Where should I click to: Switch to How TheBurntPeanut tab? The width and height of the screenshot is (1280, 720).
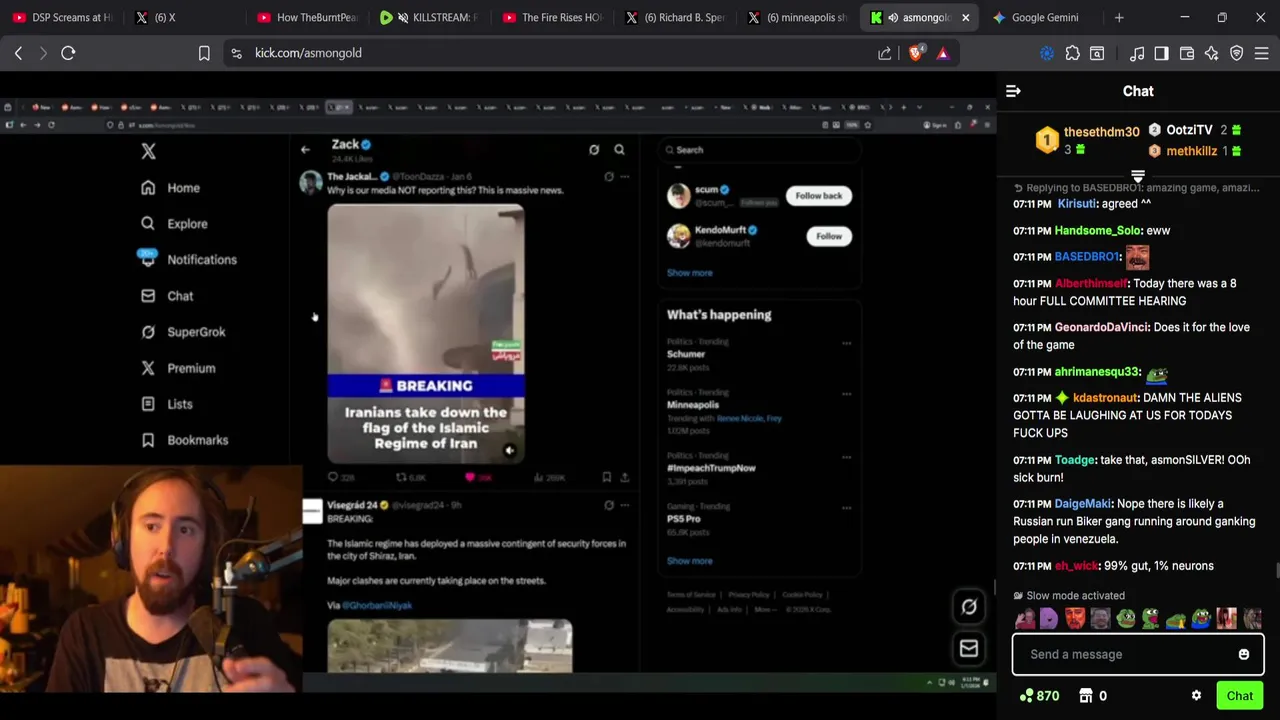coord(307,17)
